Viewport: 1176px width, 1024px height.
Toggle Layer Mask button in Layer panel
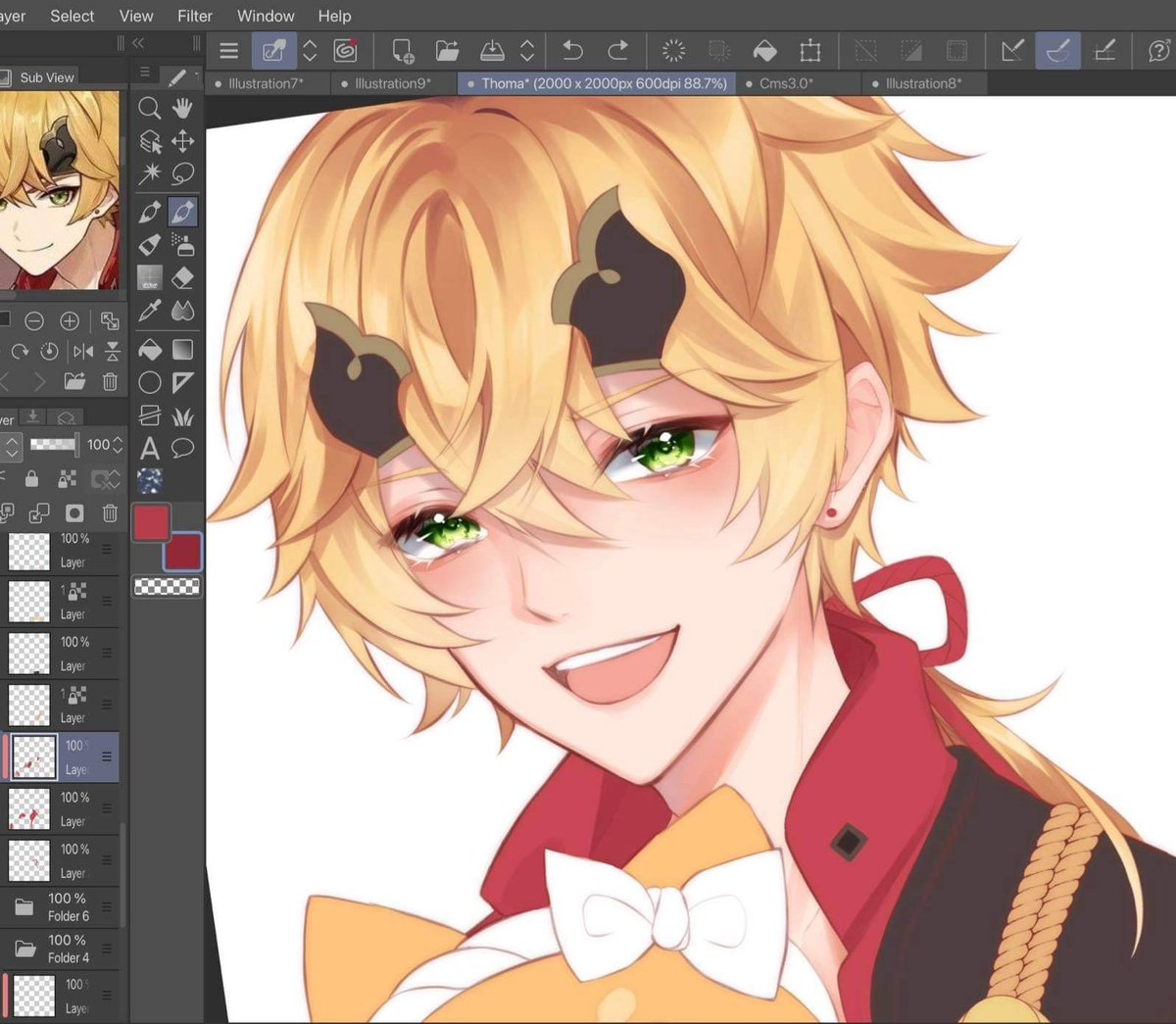tap(74, 512)
